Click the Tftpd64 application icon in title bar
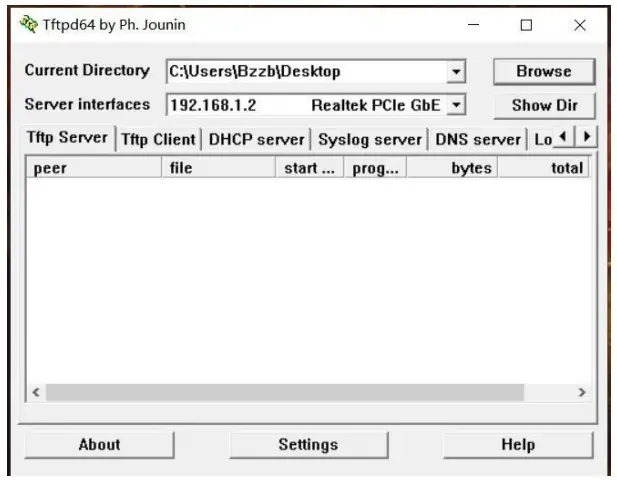The height and width of the screenshot is (480, 617). 29,24
